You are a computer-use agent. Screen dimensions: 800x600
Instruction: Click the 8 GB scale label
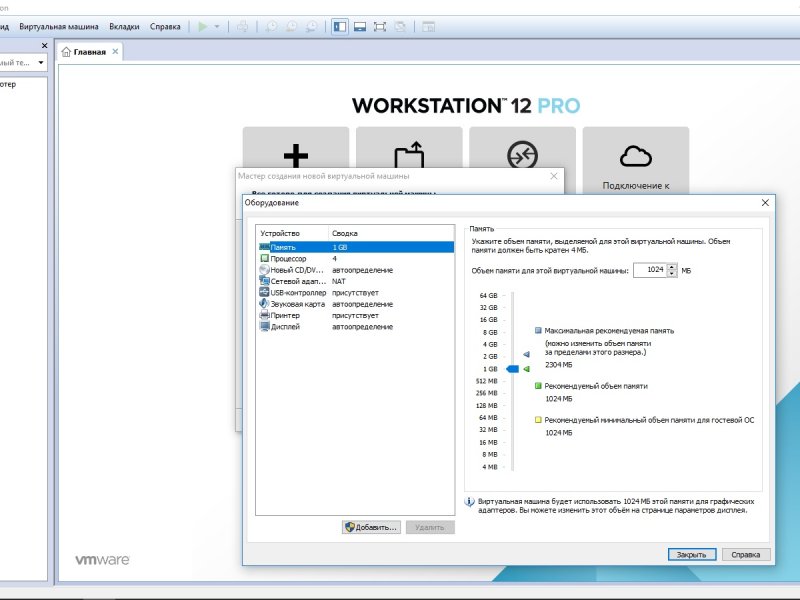tap(490, 332)
